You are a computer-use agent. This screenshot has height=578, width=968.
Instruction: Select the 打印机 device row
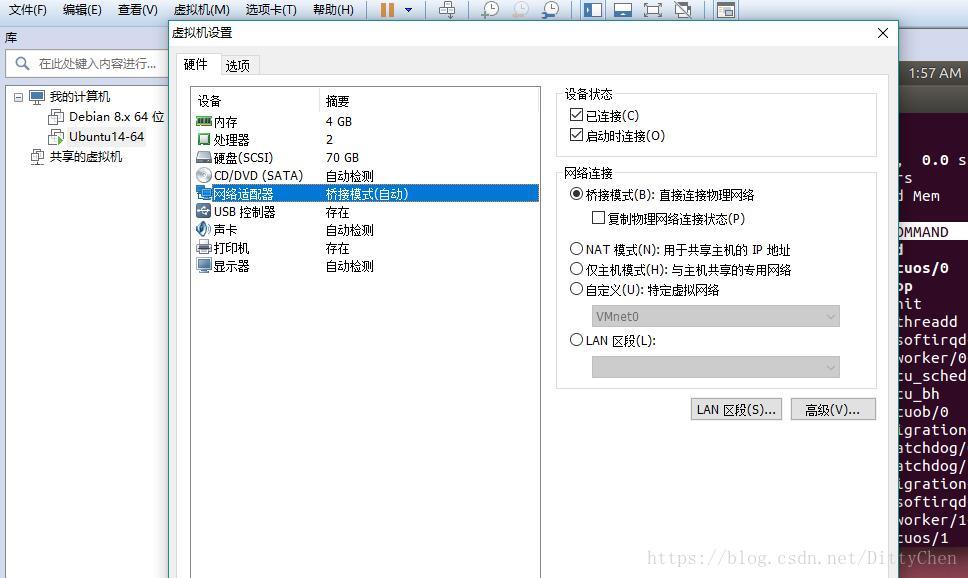coord(367,248)
